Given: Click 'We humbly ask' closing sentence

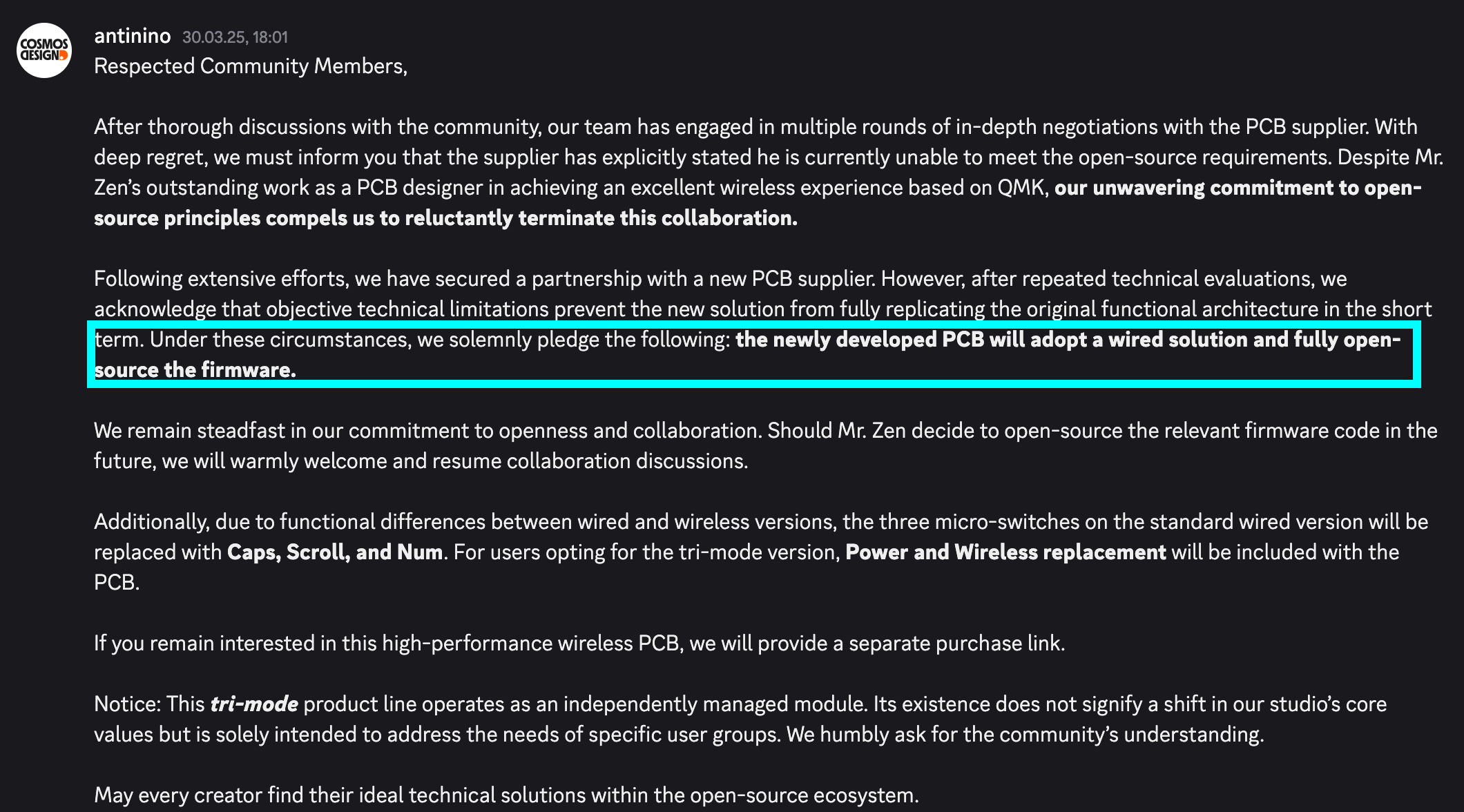Looking at the screenshot, I should click(1025, 735).
